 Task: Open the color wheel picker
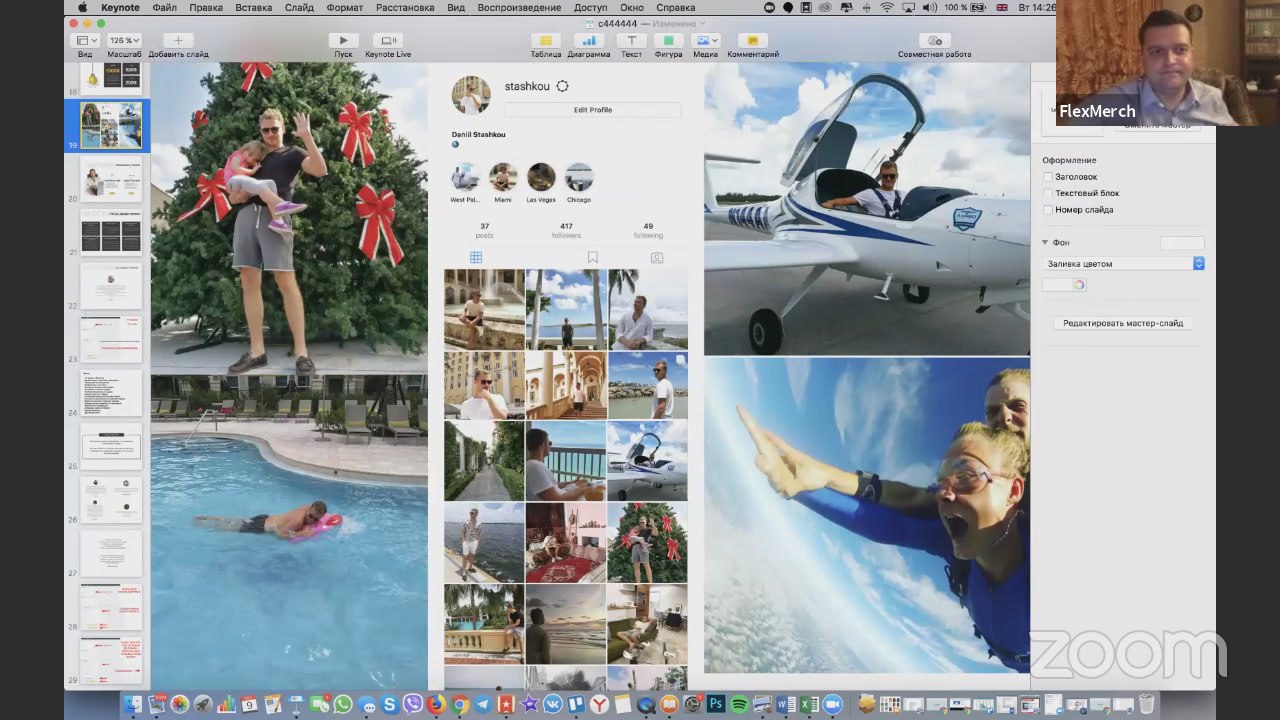click(1079, 285)
